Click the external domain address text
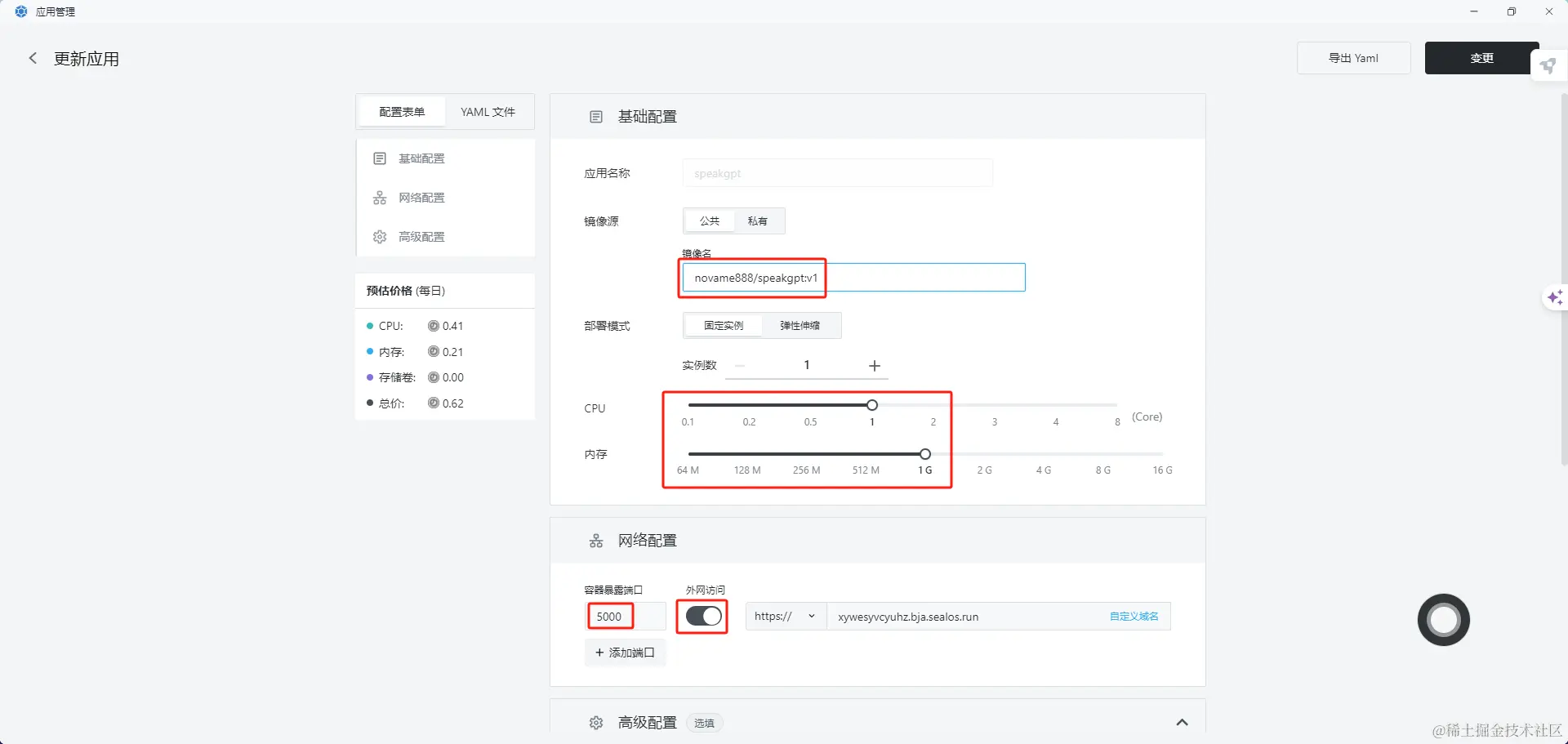The height and width of the screenshot is (744, 1568). 908,617
